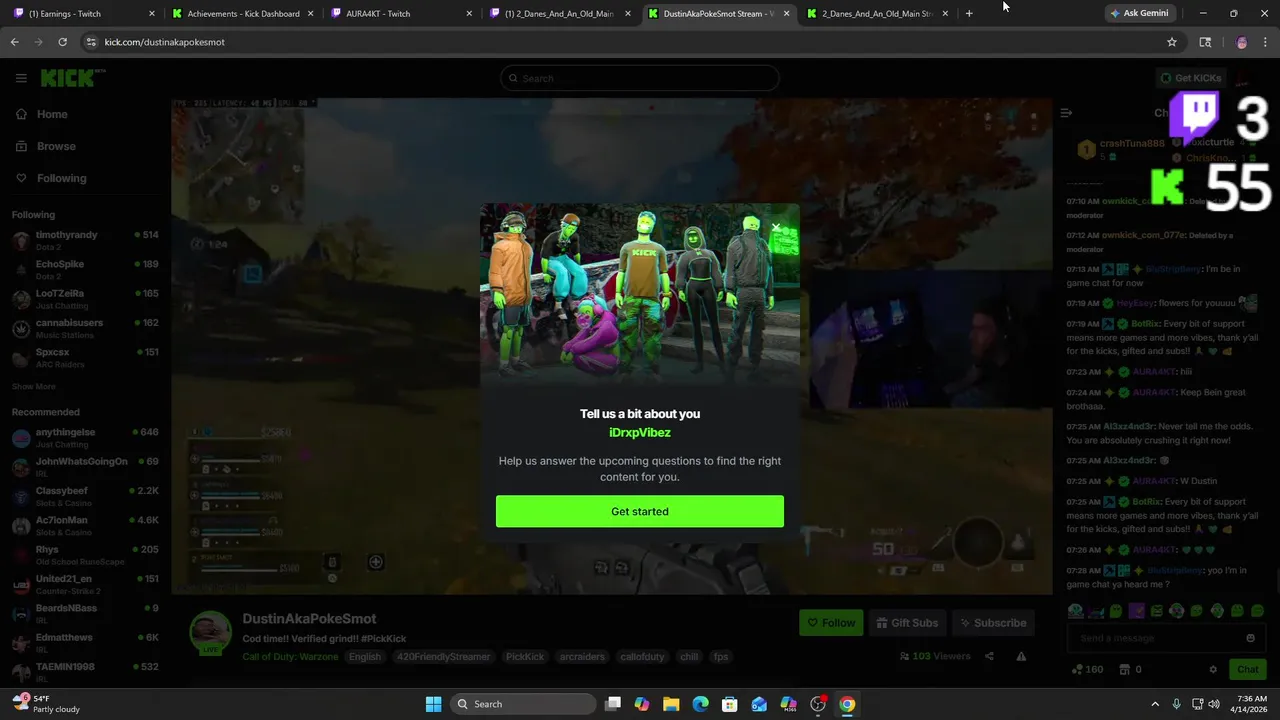Click the PickKick tag

(525, 657)
